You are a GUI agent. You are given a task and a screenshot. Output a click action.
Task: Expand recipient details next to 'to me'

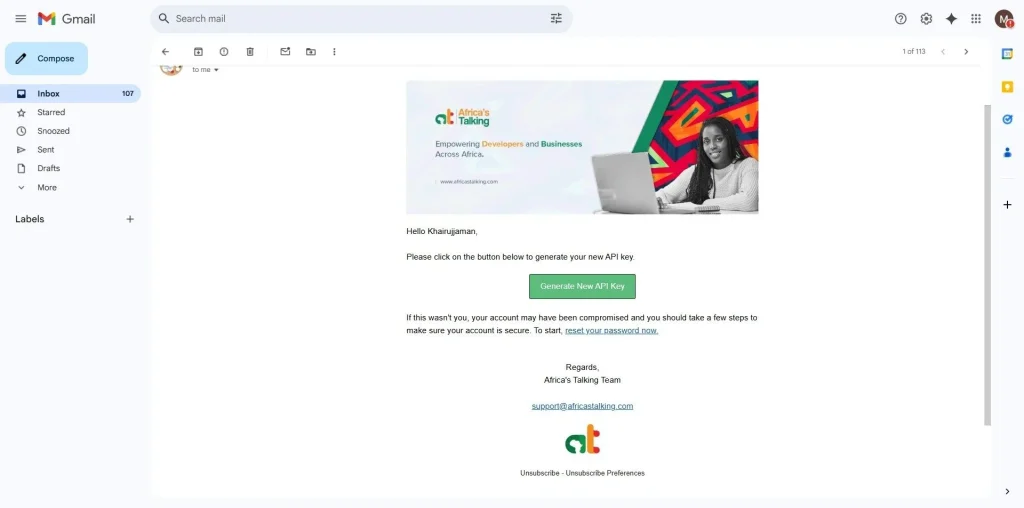[216, 70]
